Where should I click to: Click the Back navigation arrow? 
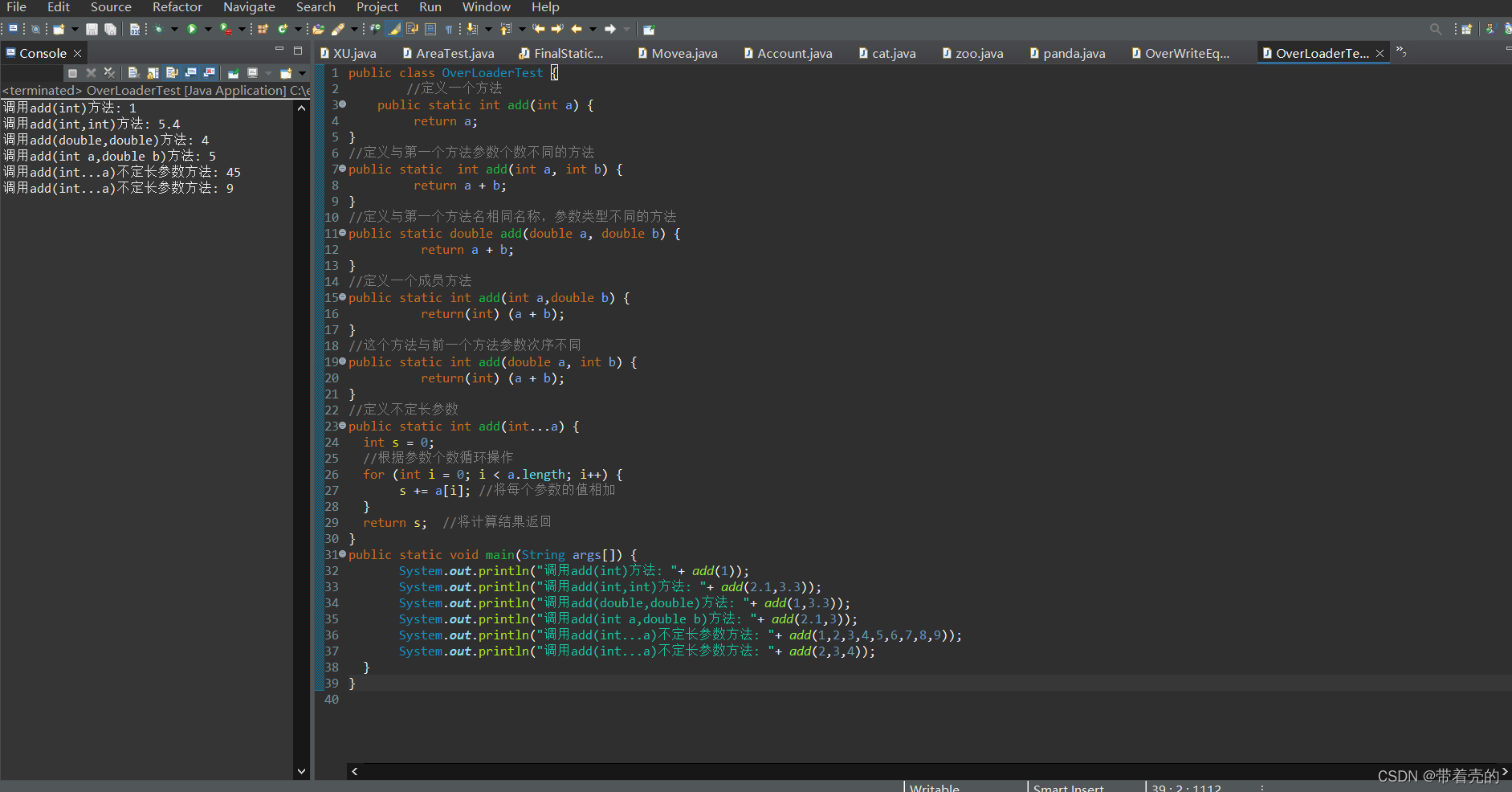pyautogui.click(x=577, y=29)
